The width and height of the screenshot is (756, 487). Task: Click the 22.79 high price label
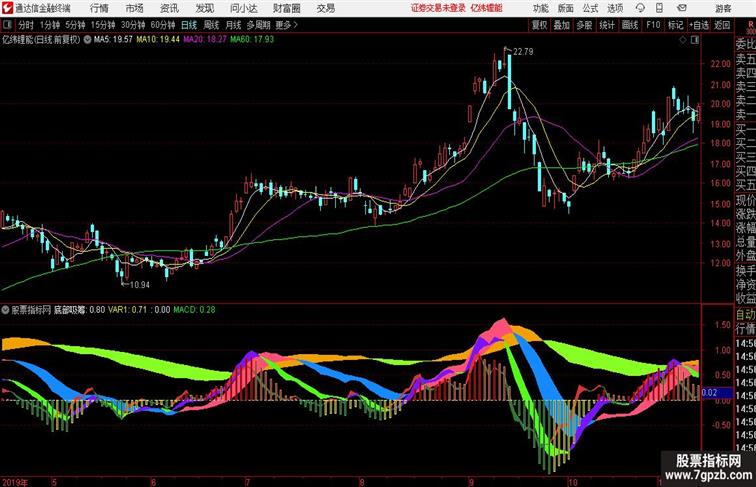point(523,52)
